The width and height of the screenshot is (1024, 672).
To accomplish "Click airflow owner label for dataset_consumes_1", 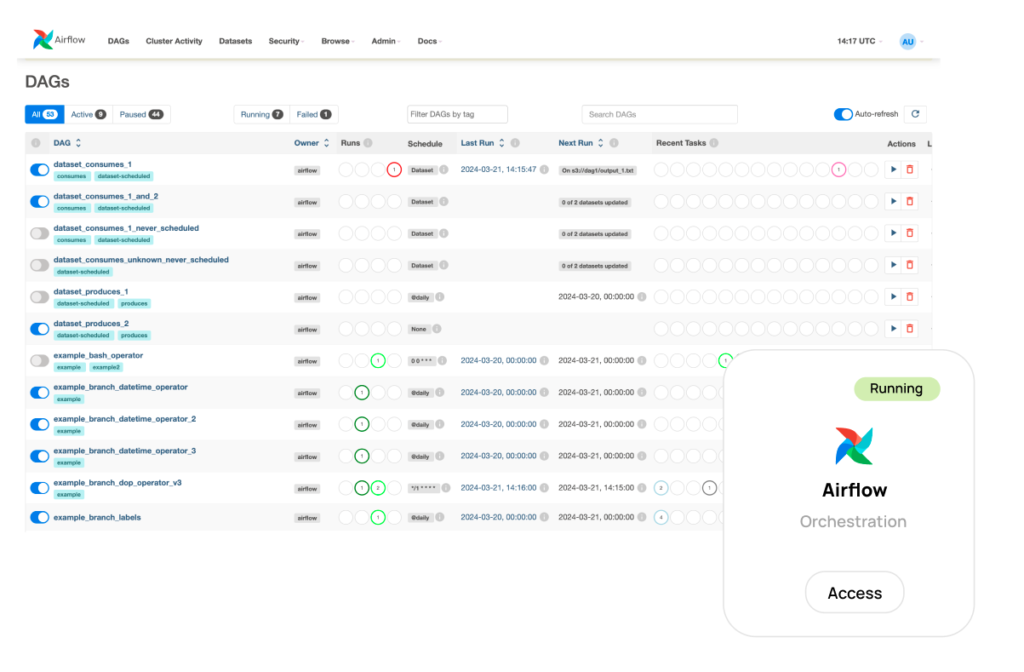I will [x=307, y=170].
